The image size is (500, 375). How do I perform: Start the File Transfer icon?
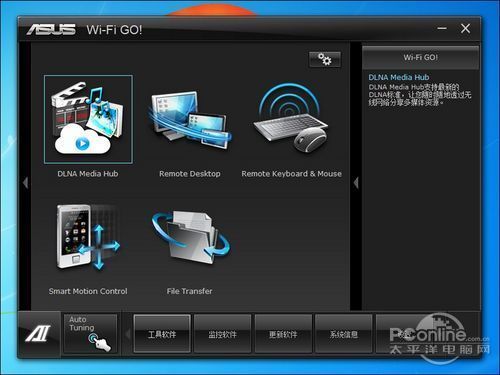190,237
